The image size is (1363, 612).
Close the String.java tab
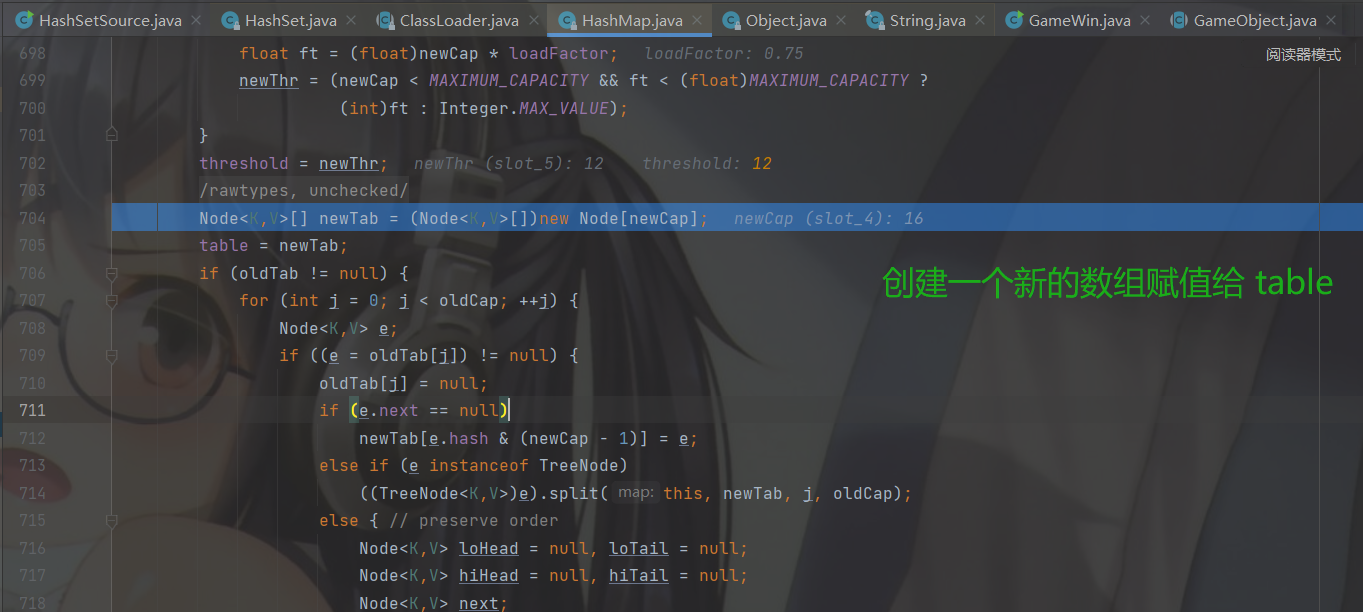(x=979, y=20)
